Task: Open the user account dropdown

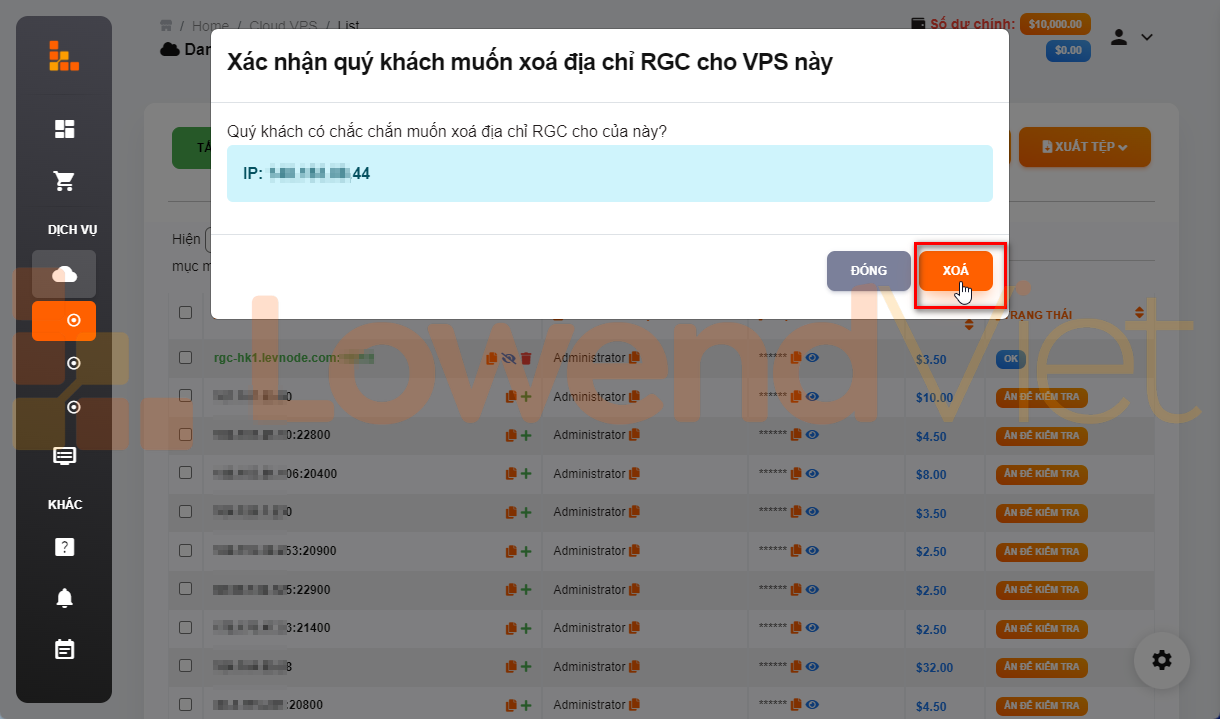Action: point(1131,37)
